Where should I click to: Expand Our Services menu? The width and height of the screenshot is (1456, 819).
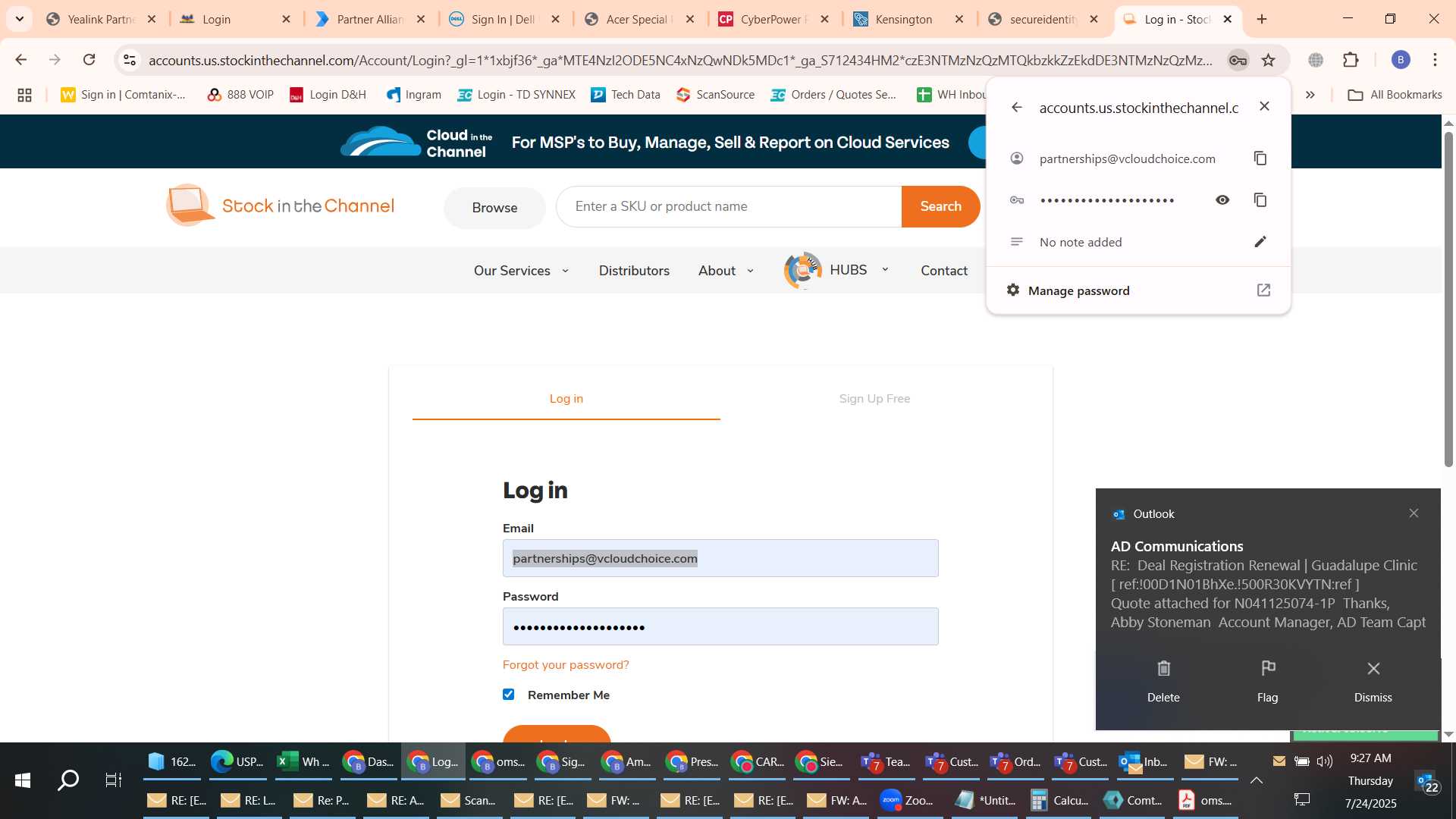[x=521, y=271]
